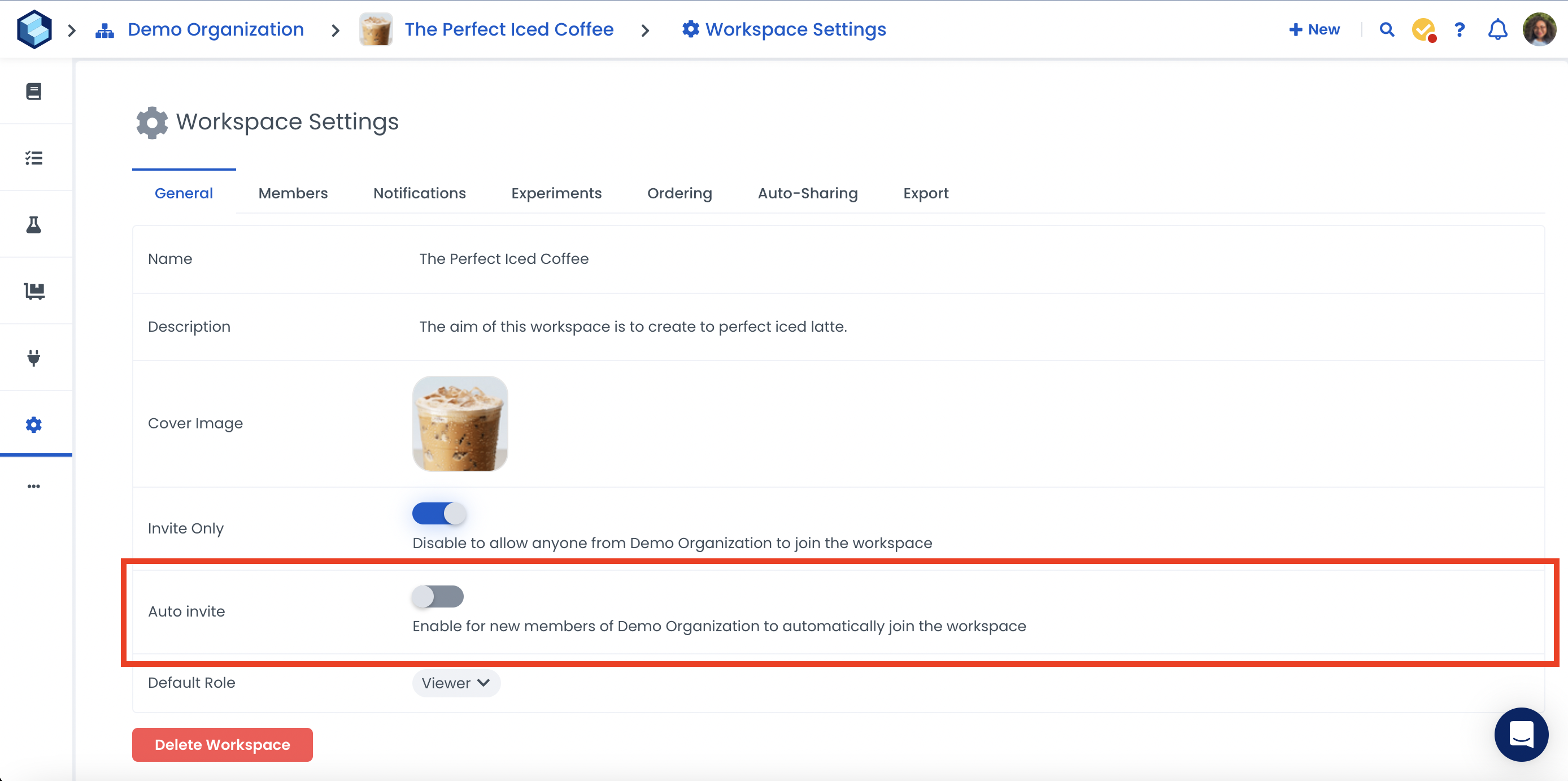Open the Default Role Viewer dropdown
The image size is (1568, 781).
[x=456, y=683]
